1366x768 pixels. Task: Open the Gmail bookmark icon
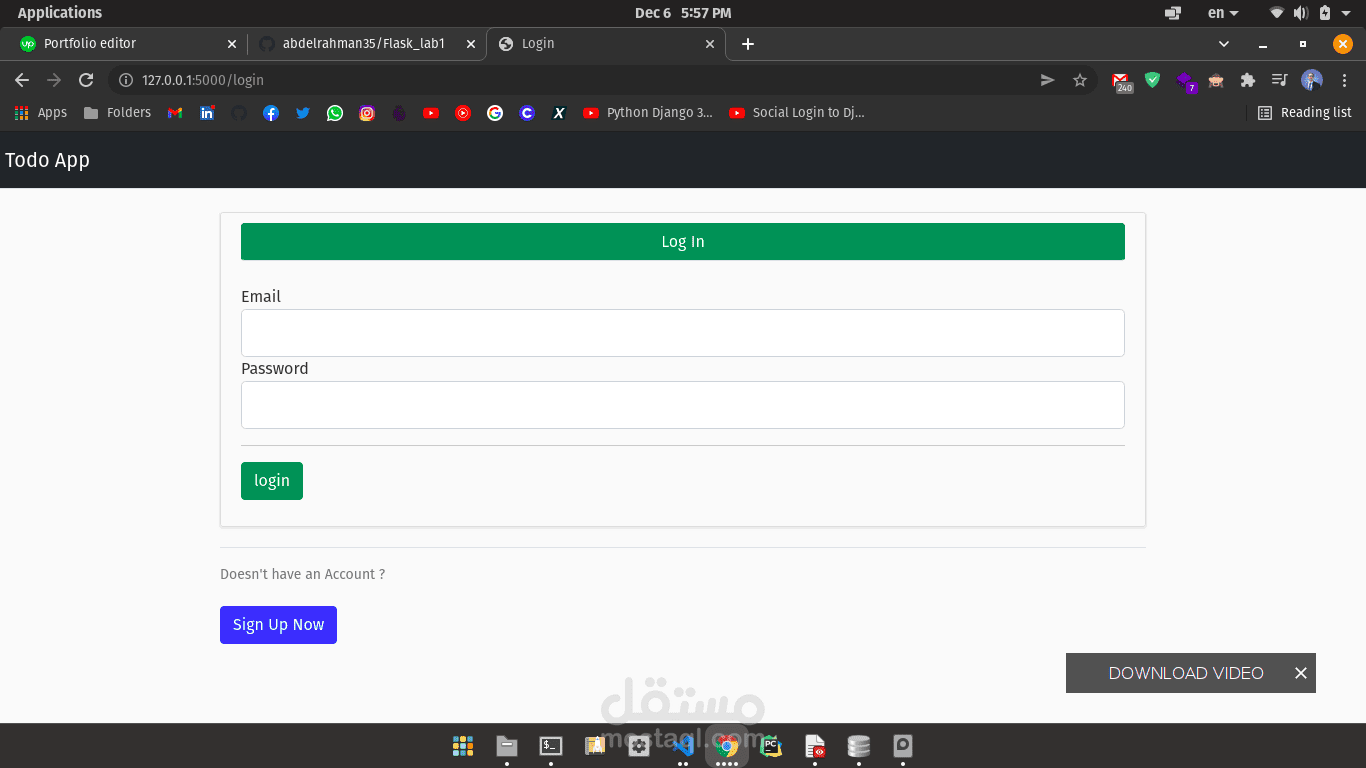tap(174, 112)
